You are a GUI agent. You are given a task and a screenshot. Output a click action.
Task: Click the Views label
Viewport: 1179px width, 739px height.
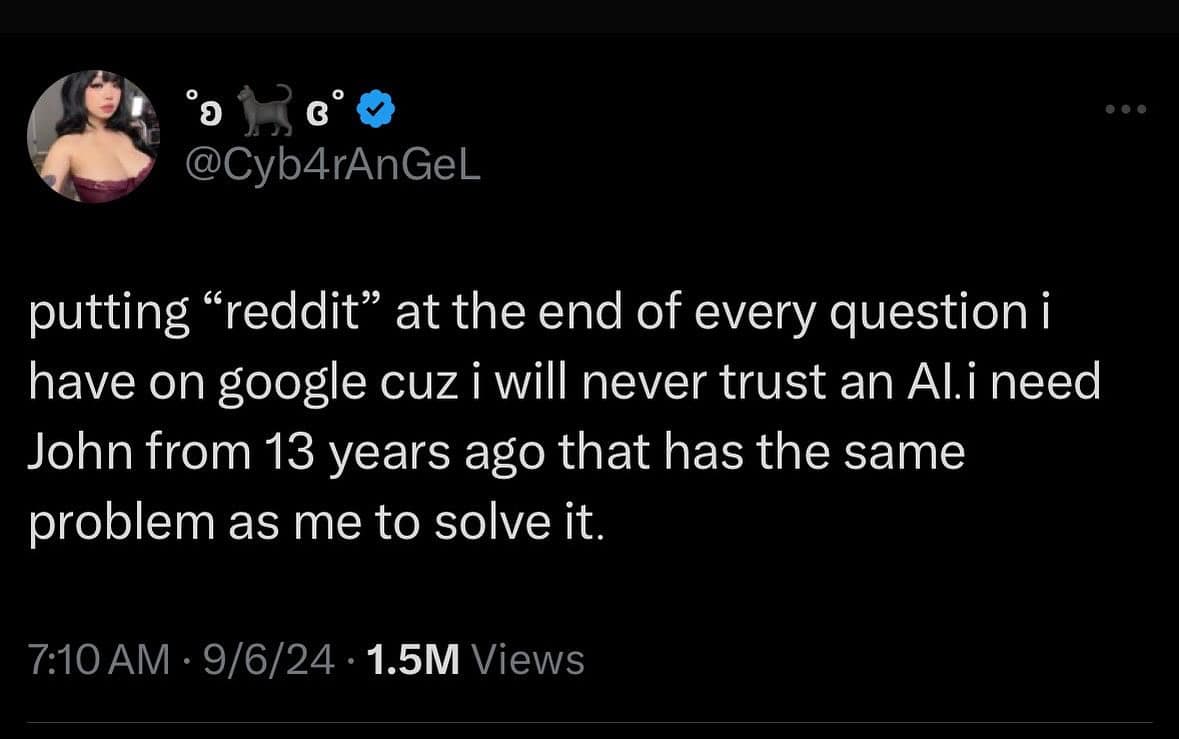point(527,659)
